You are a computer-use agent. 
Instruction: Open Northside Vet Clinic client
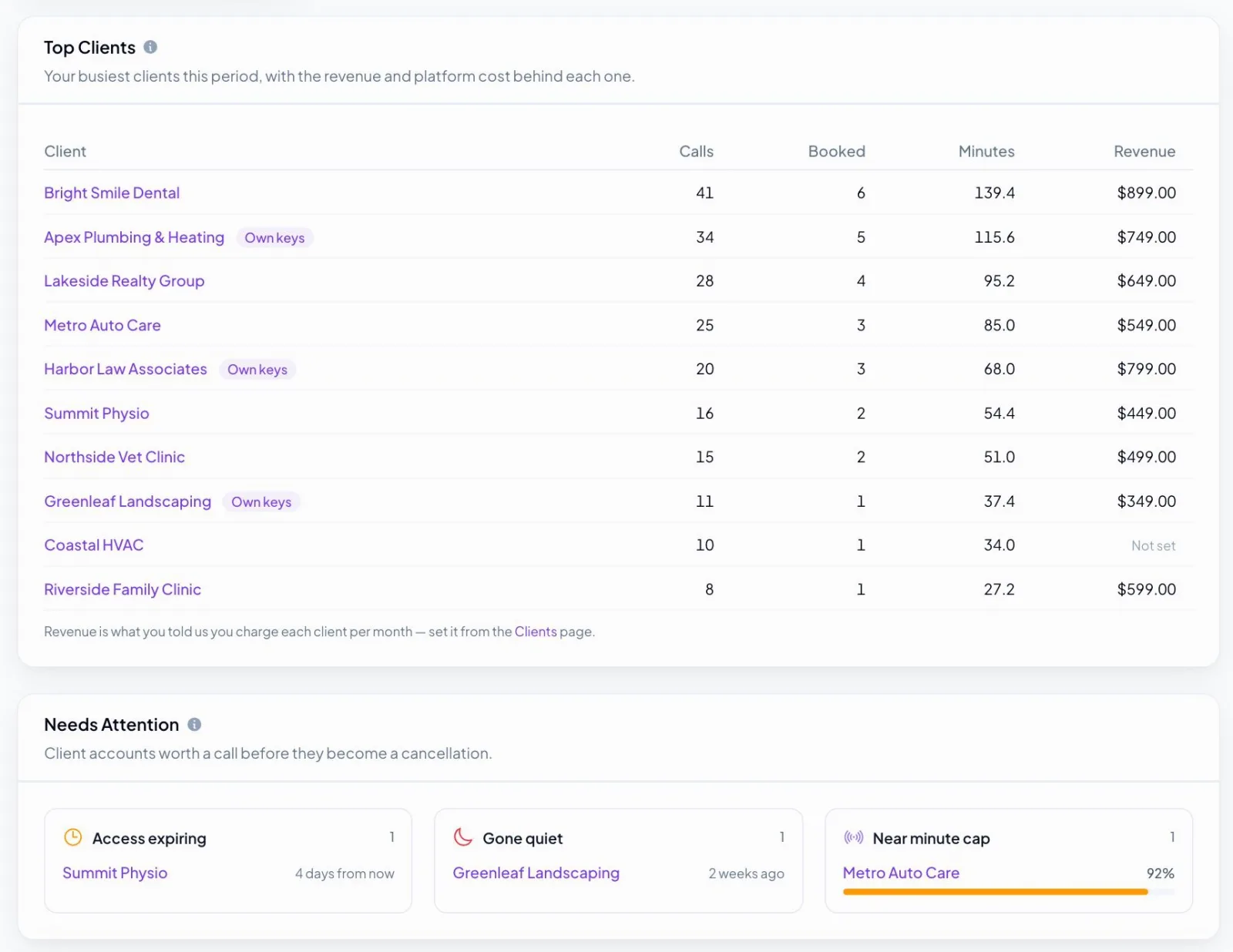(x=114, y=457)
